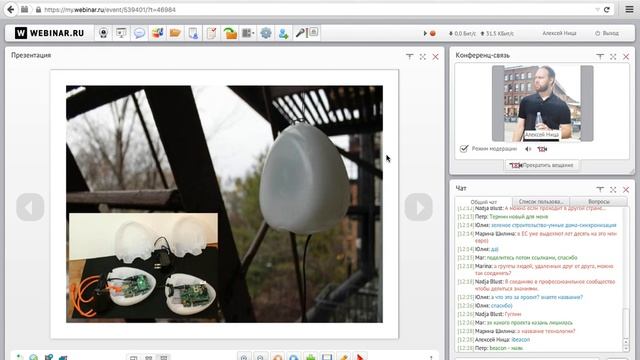Pin the Чат panel
This screenshot has height=360, width=640.
pyautogui.click(x=600, y=189)
